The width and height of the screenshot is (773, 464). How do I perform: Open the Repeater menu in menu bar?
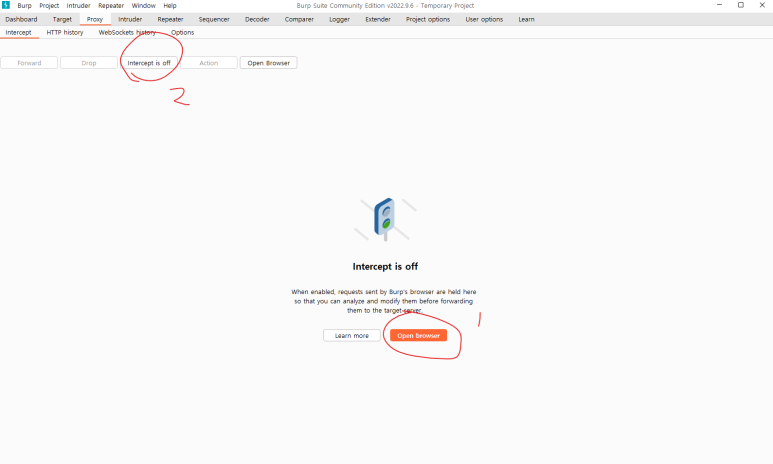[x=111, y=5]
